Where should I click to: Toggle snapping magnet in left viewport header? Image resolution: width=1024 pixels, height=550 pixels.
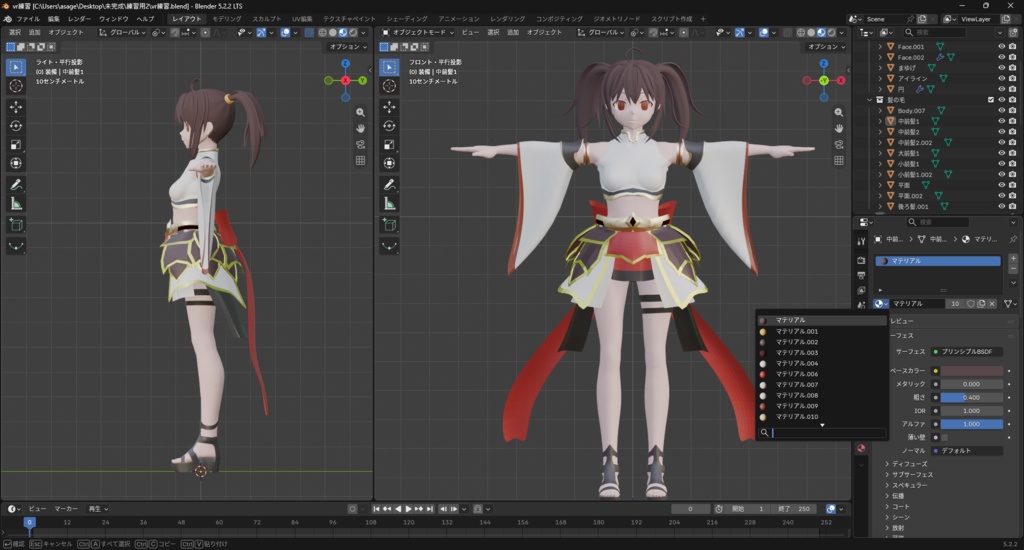point(174,32)
